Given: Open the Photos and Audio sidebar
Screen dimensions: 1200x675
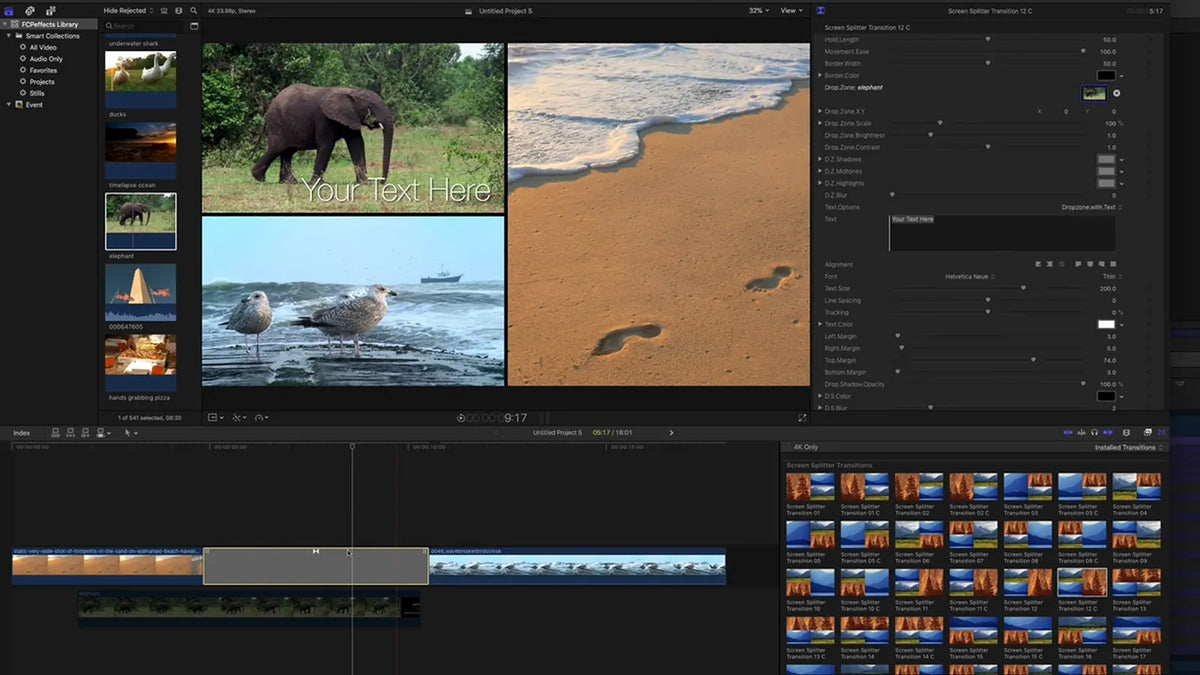Looking at the screenshot, I should [x=30, y=10].
